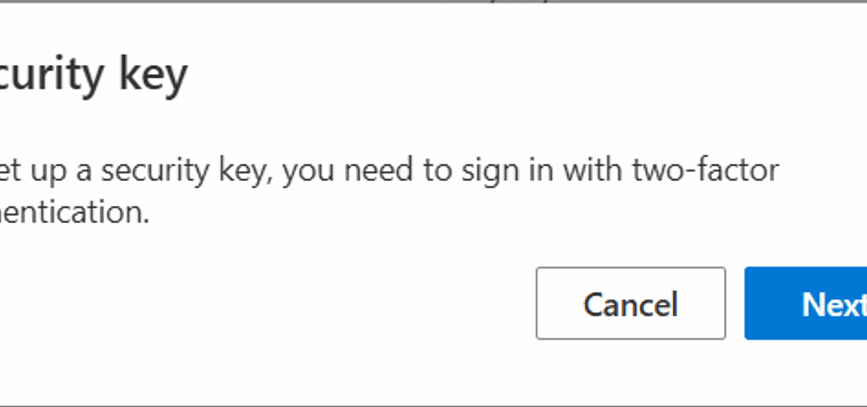
Task: Click the two-factor authentication description text
Action: [388, 172]
